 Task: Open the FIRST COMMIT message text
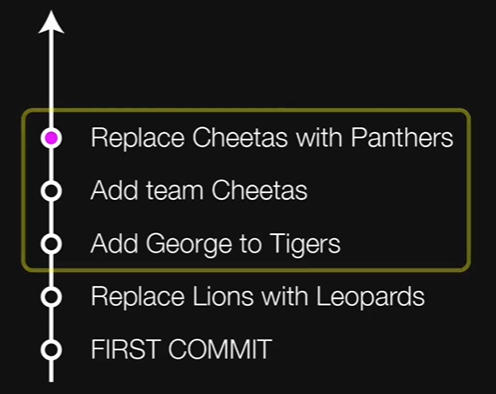coord(182,350)
